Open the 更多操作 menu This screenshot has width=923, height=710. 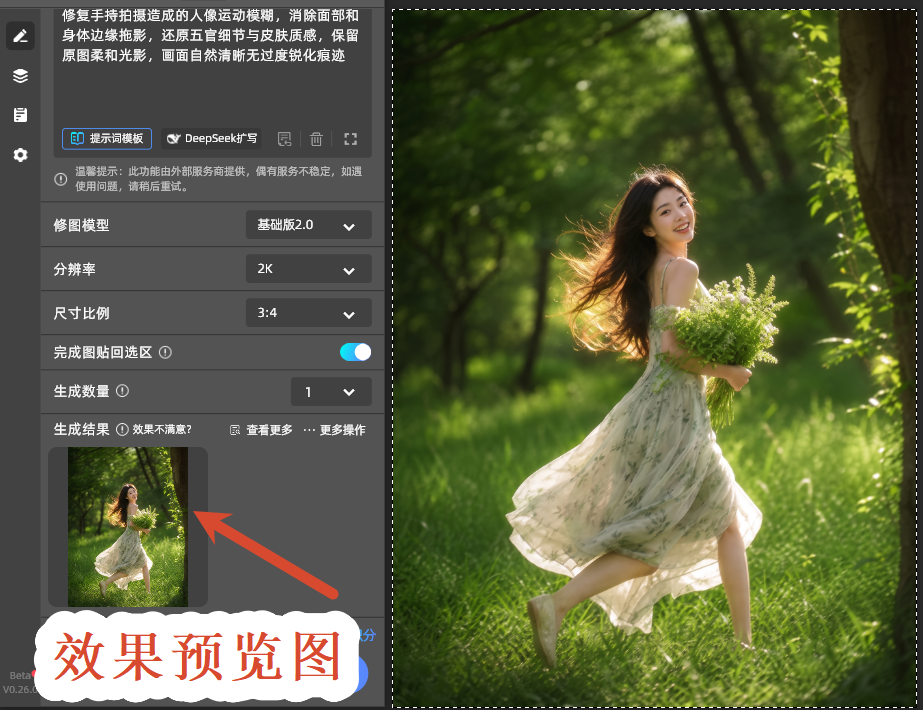coord(334,430)
